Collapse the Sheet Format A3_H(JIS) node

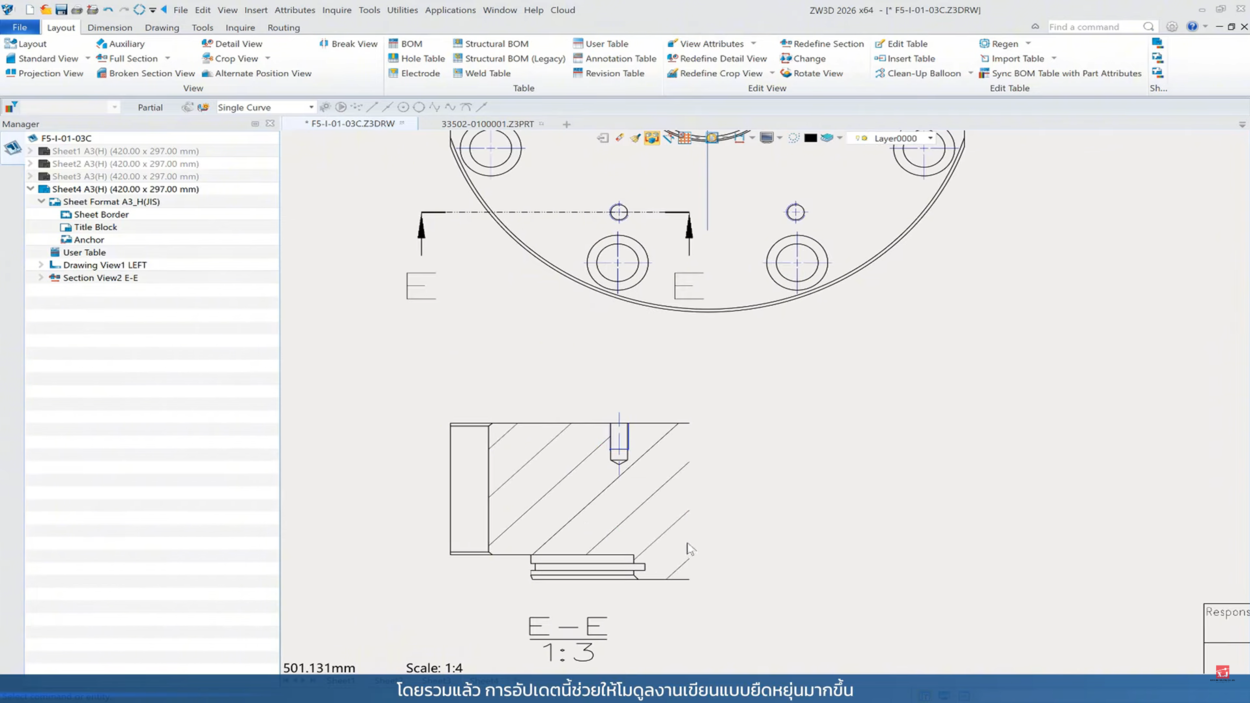coord(41,202)
